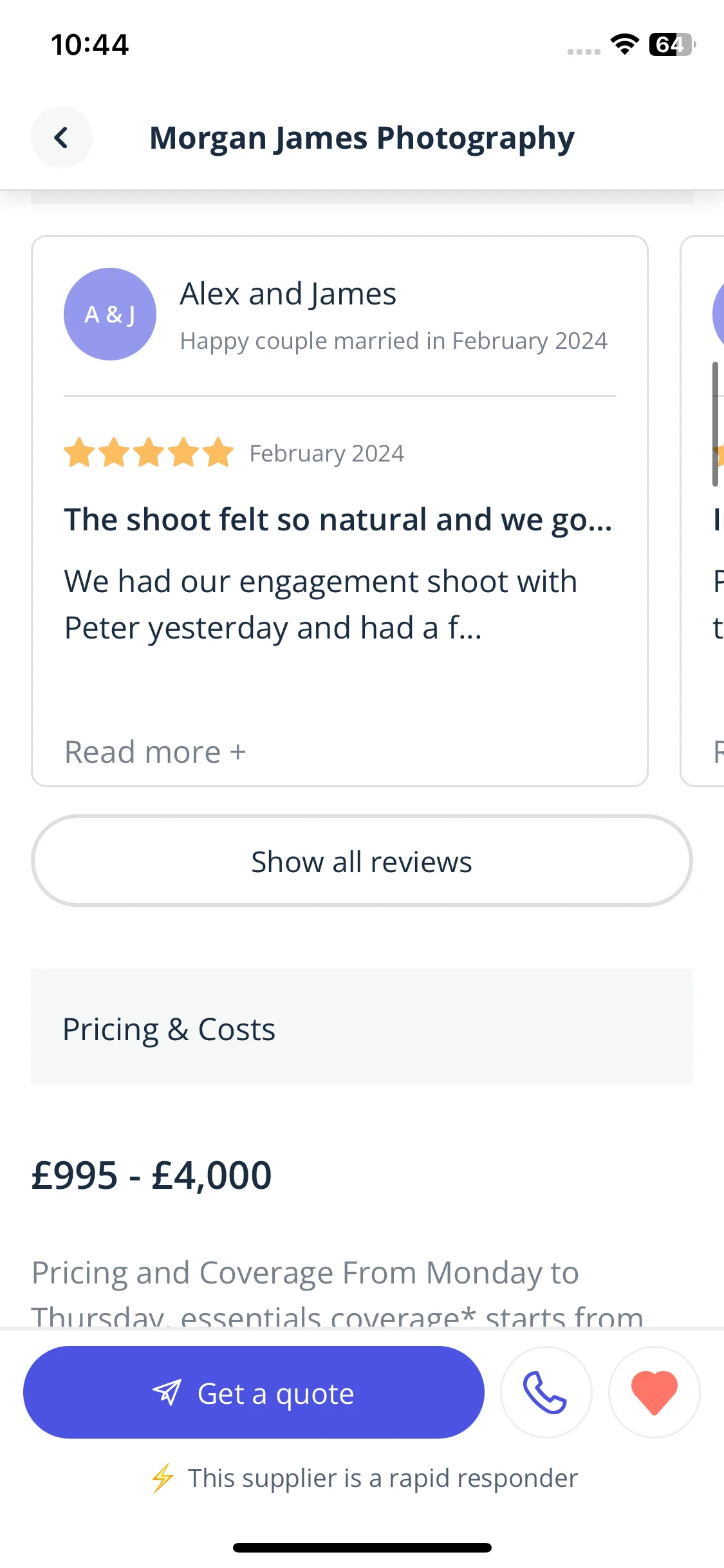The width and height of the screenshot is (724, 1568).
Task: Click the Get a quote button
Action: (x=254, y=1392)
